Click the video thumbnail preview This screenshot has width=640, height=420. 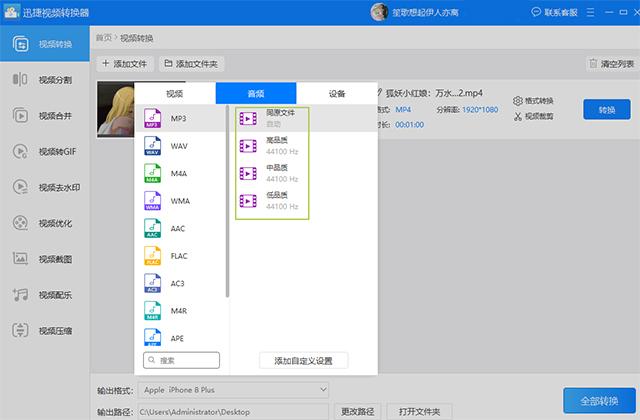click(x=116, y=109)
